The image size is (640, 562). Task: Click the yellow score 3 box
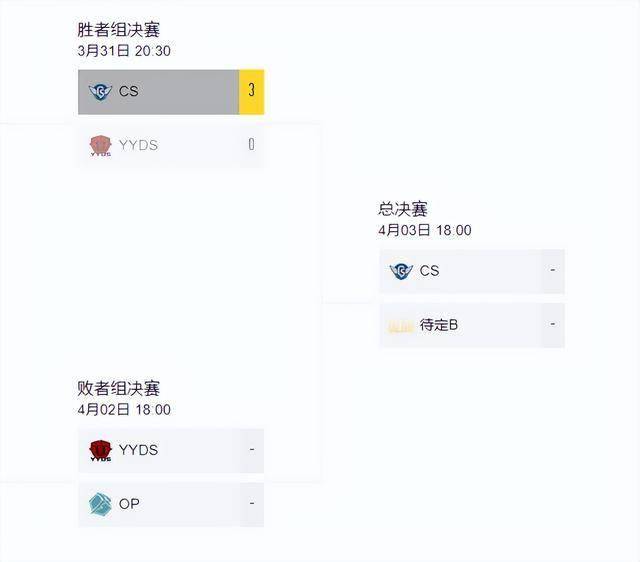[x=251, y=91]
